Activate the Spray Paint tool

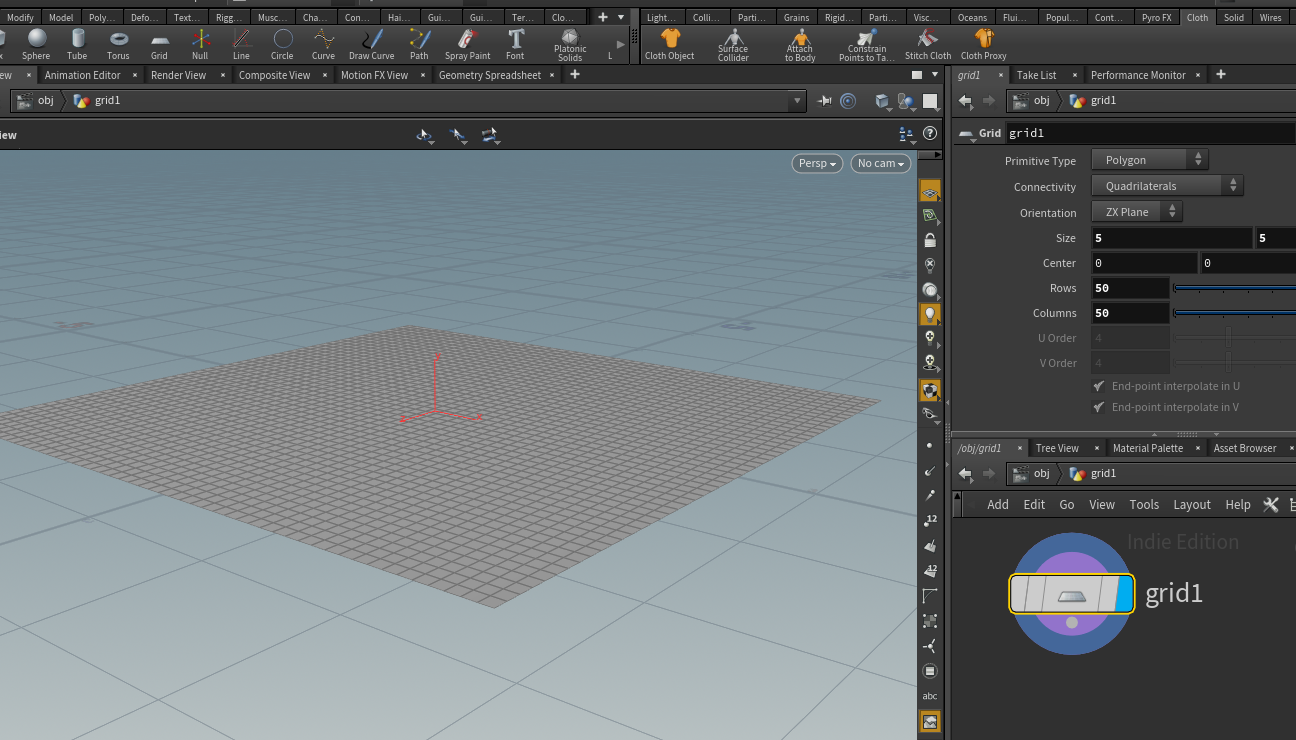click(468, 43)
